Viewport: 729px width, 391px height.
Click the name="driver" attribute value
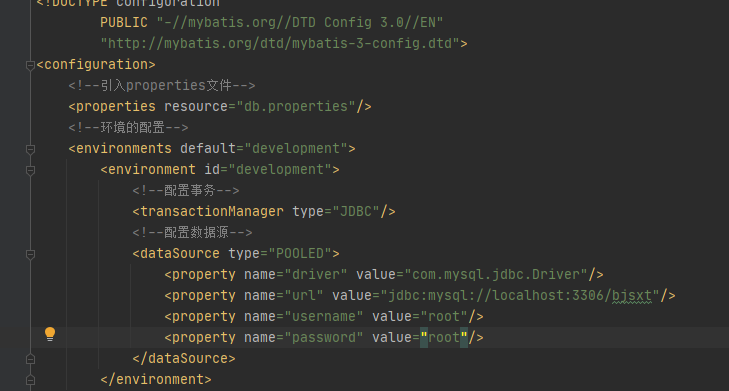click(316, 274)
